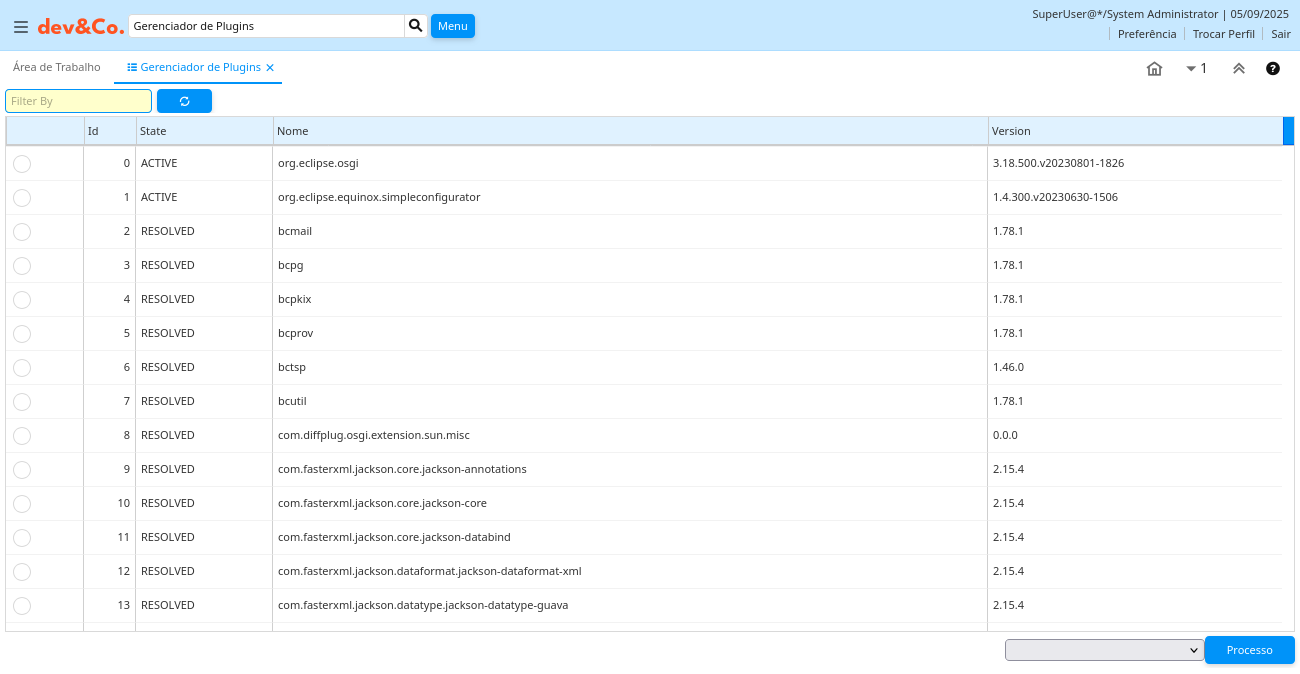Click the jackson-datatype-guava name cell
This screenshot has height=674, width=1300.
point(630,605)
